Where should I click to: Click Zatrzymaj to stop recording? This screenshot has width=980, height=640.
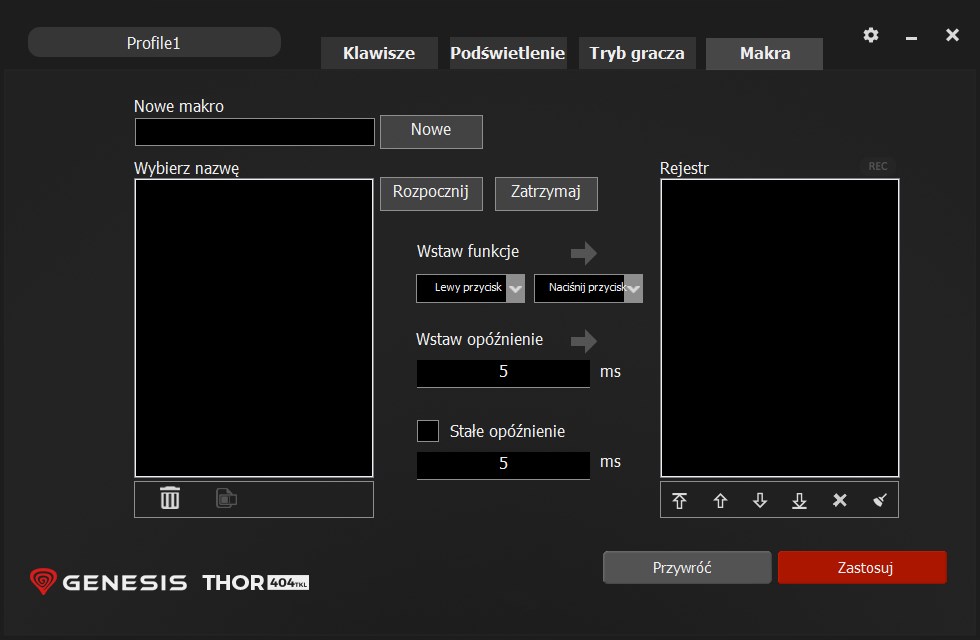coord(546,193)
